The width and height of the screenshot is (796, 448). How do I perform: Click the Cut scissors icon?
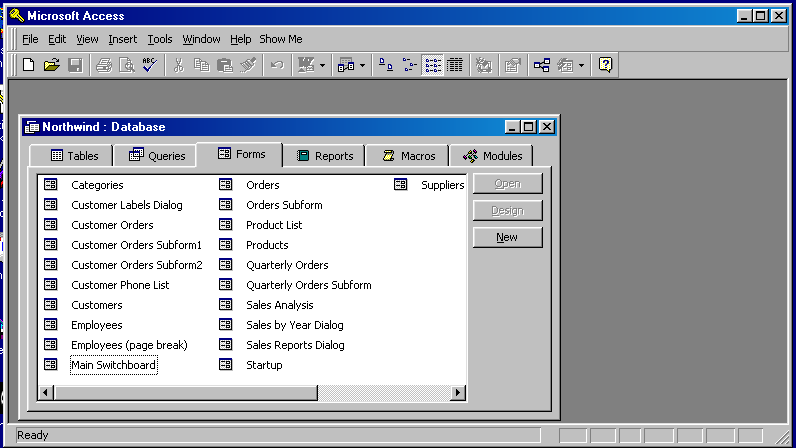click(178, 65)
